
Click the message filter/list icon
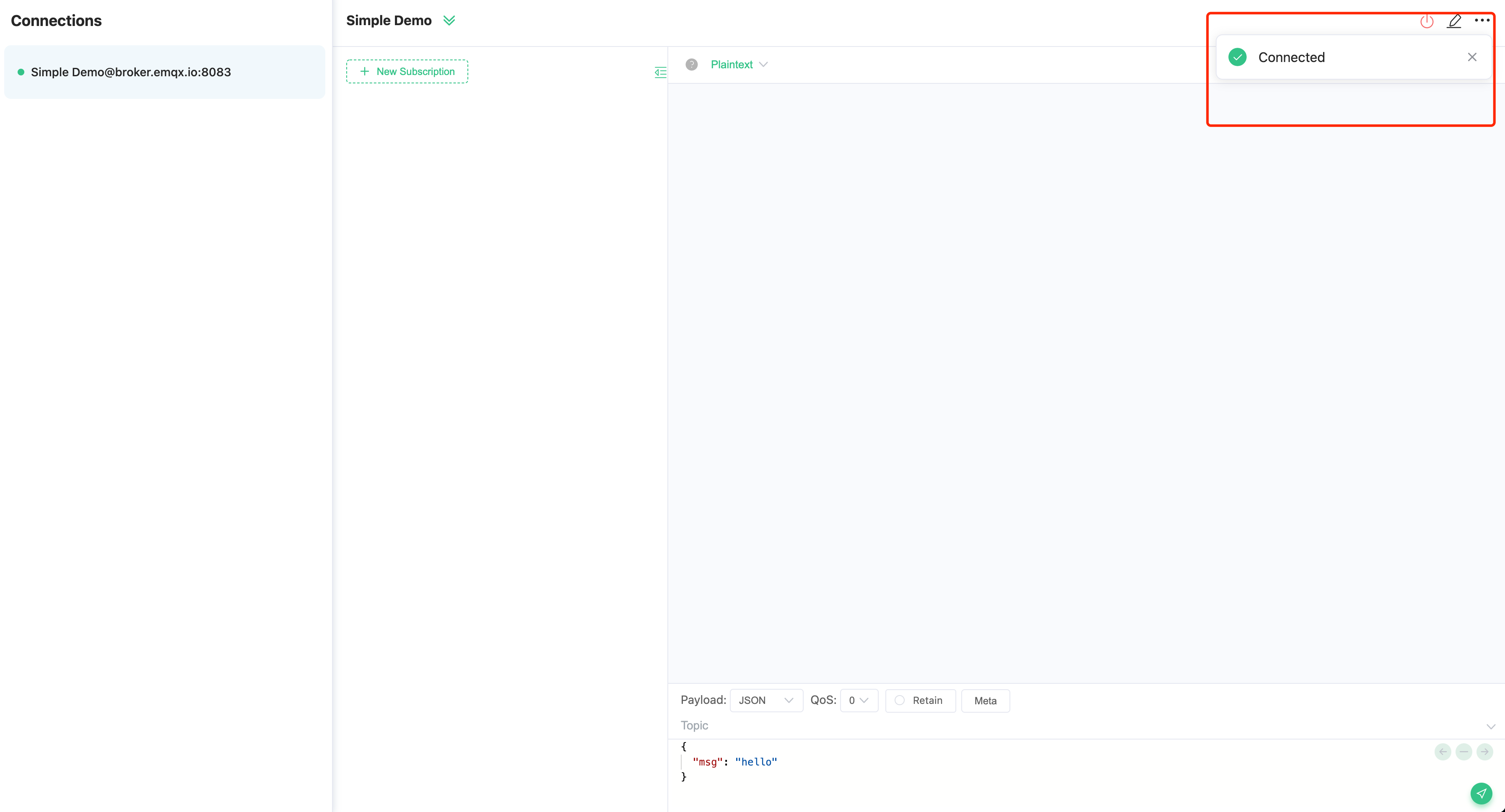[660, 72]
